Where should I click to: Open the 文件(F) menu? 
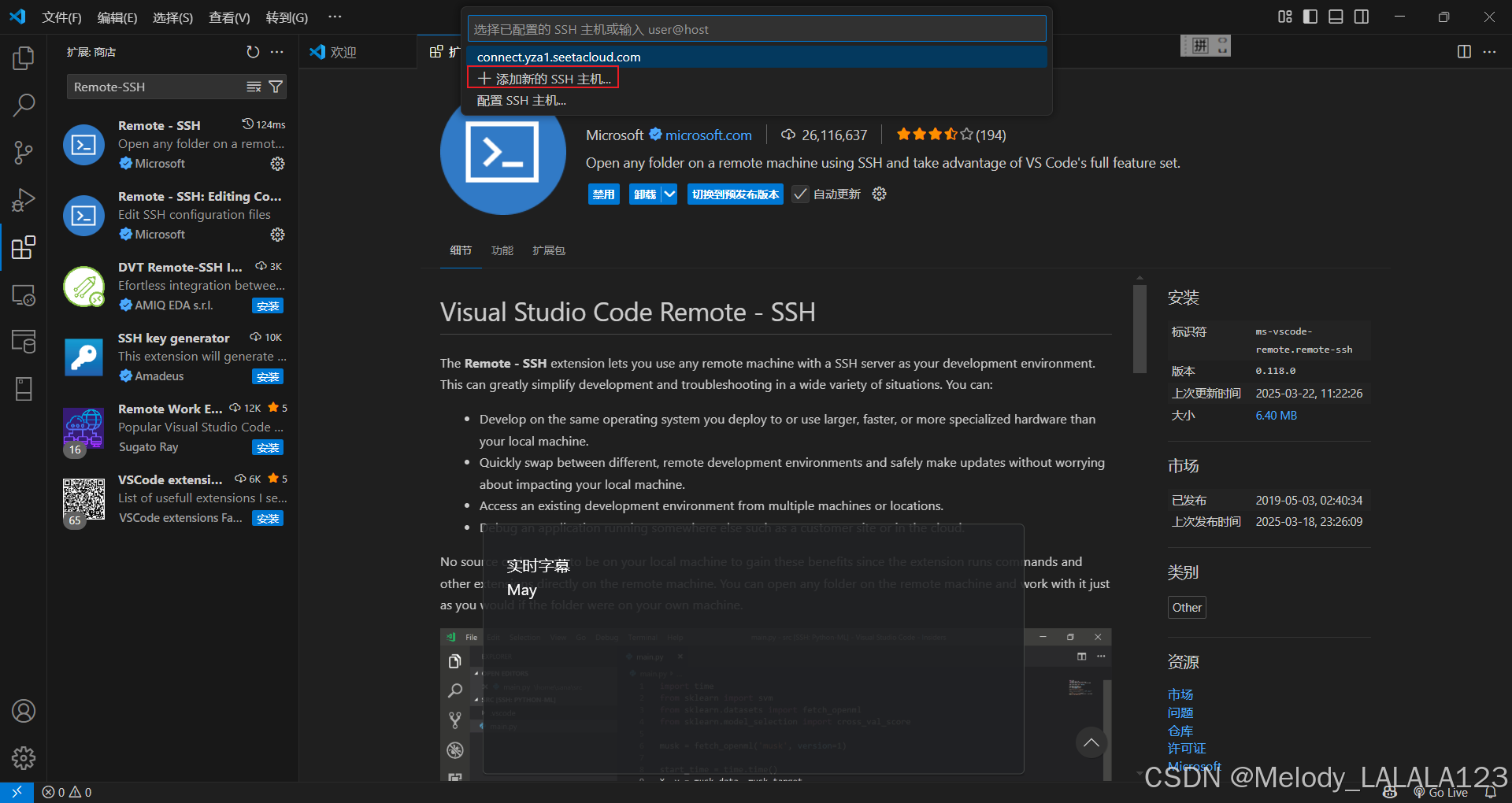click(x=61, y=17)
